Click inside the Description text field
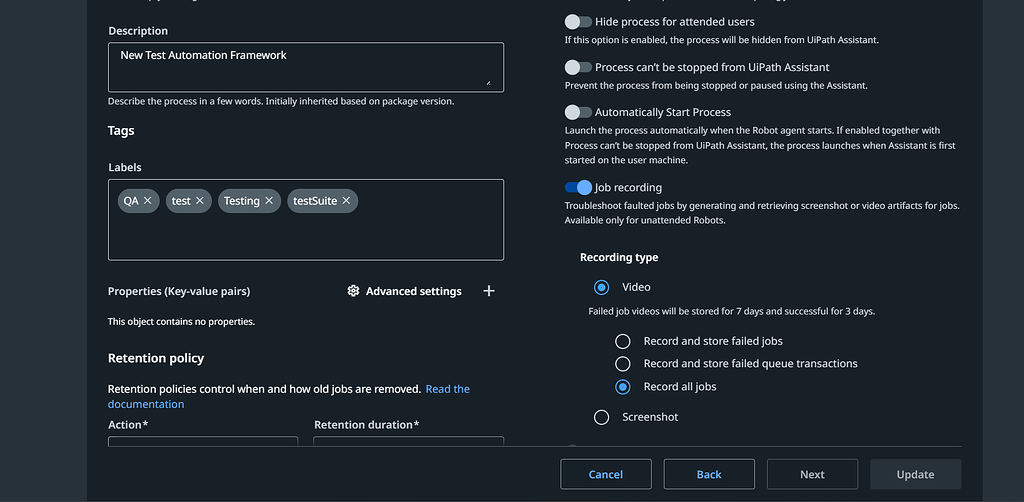The width and height of the screenshot is (1024, 502). [x=305, y=66]
